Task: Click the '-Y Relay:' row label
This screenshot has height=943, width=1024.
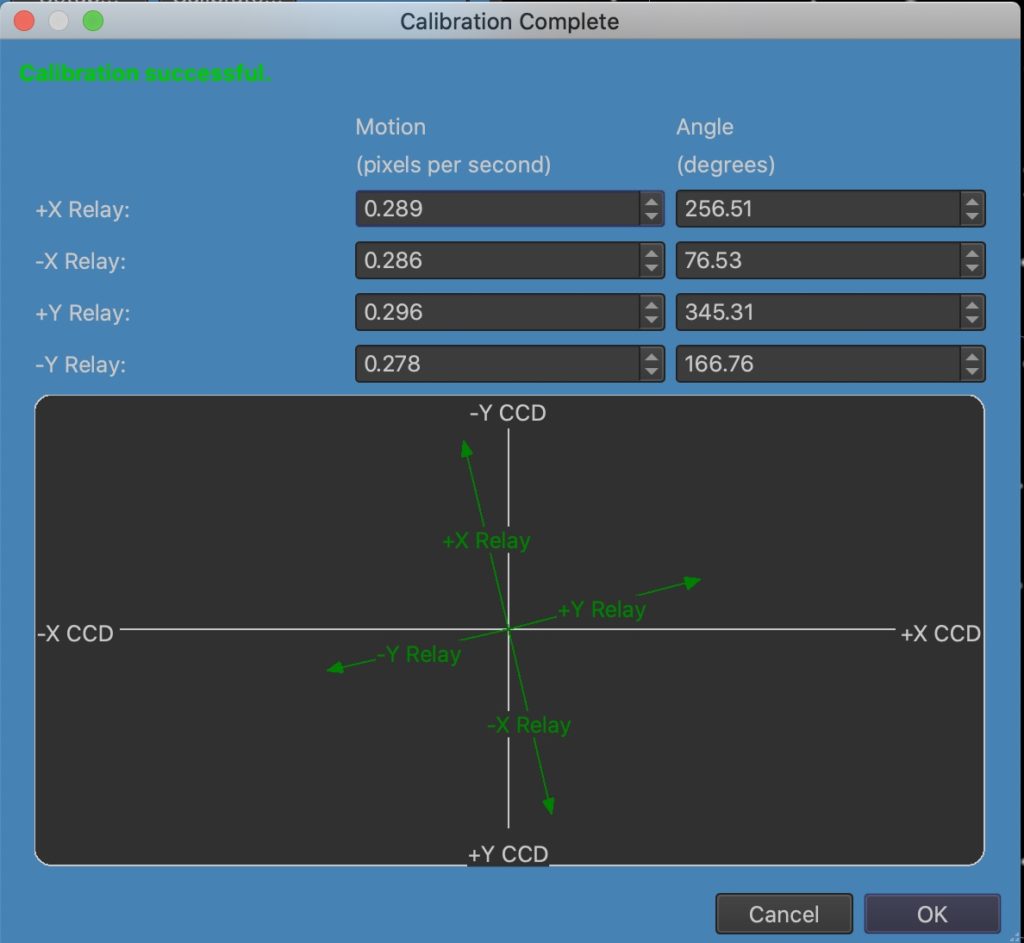Action: tap(80, 364)
